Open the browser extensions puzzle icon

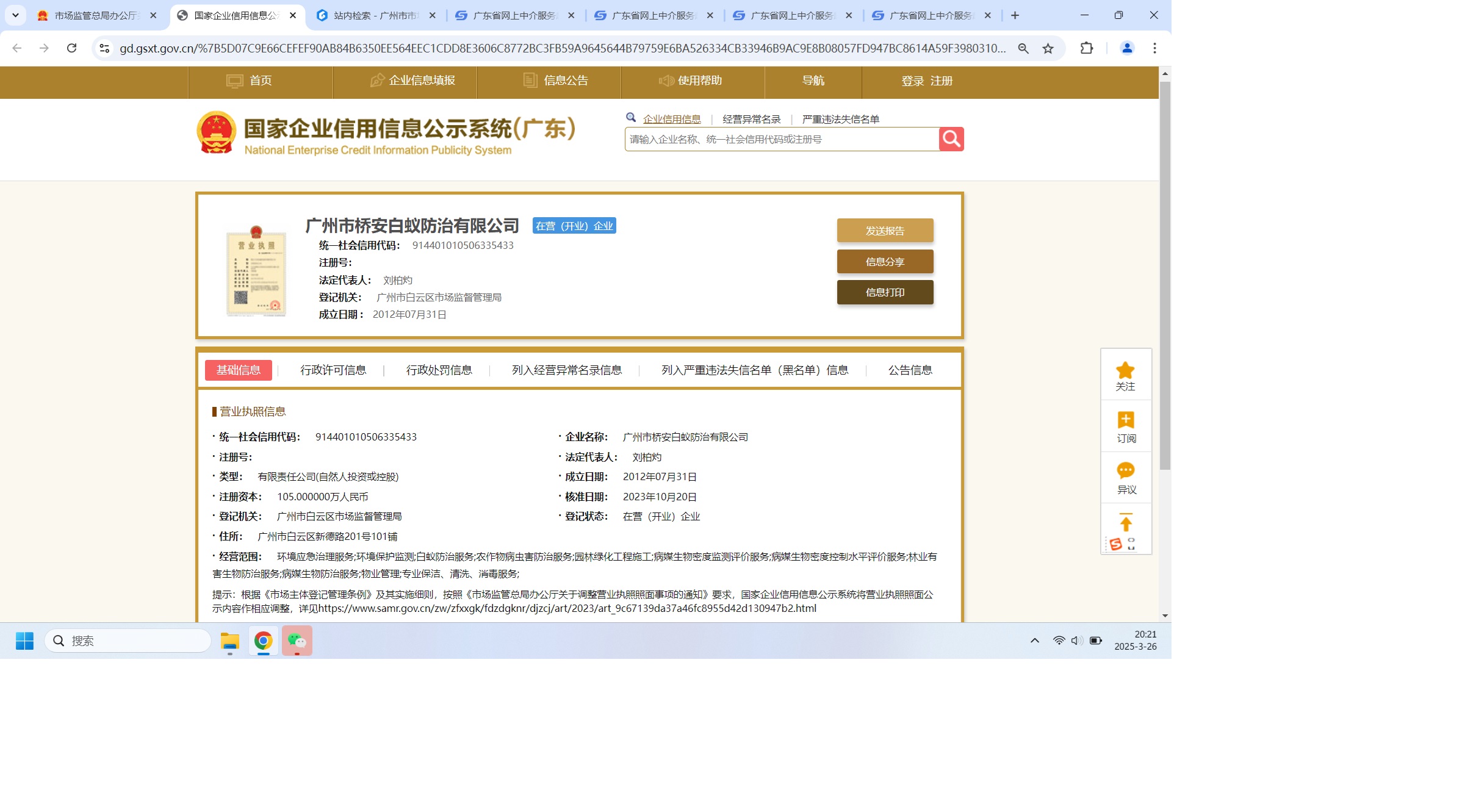click(x=1087, y=48)
